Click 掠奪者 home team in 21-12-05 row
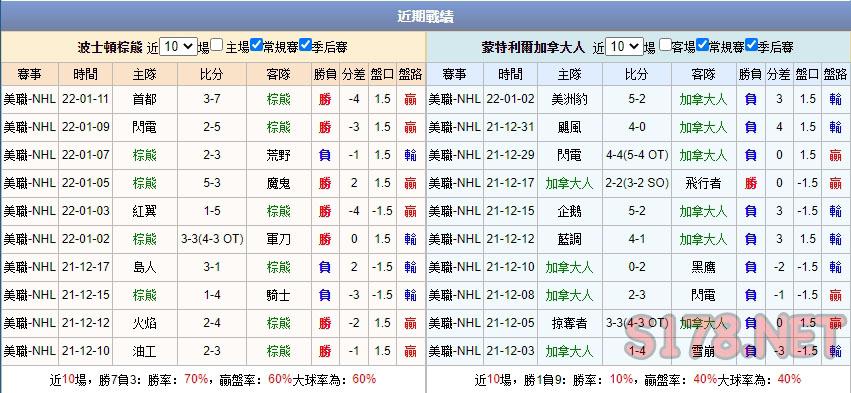 click(569, 323)
